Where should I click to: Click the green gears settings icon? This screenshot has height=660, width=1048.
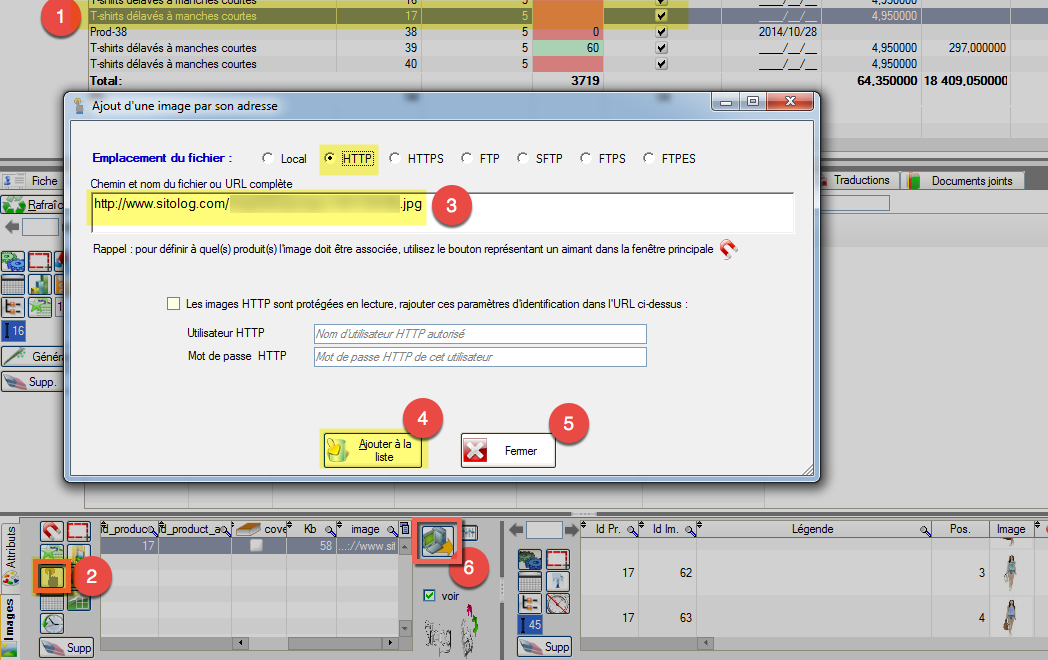click(x=529, y=559)
